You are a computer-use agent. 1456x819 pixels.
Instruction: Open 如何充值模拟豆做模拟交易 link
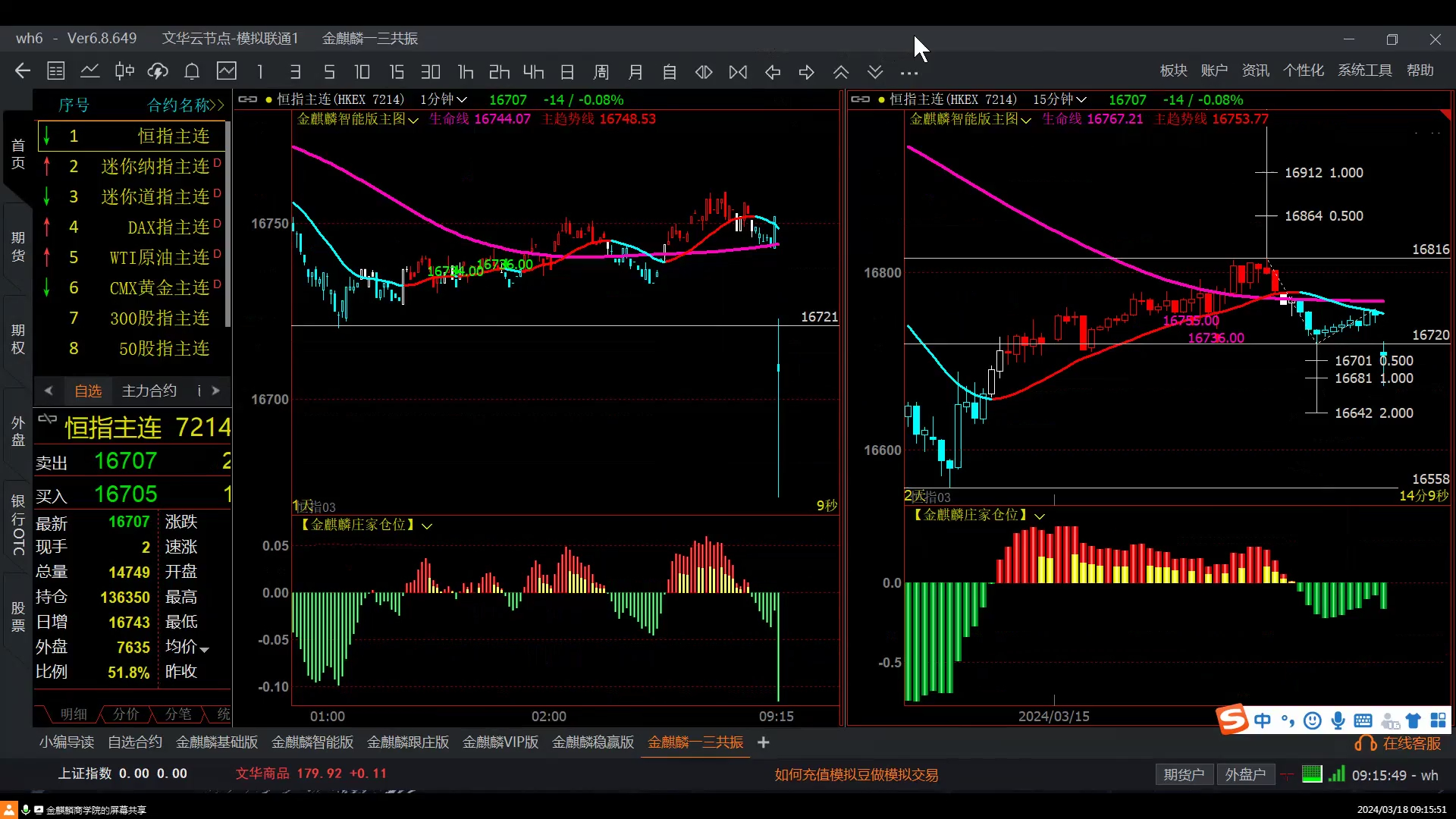856,774
